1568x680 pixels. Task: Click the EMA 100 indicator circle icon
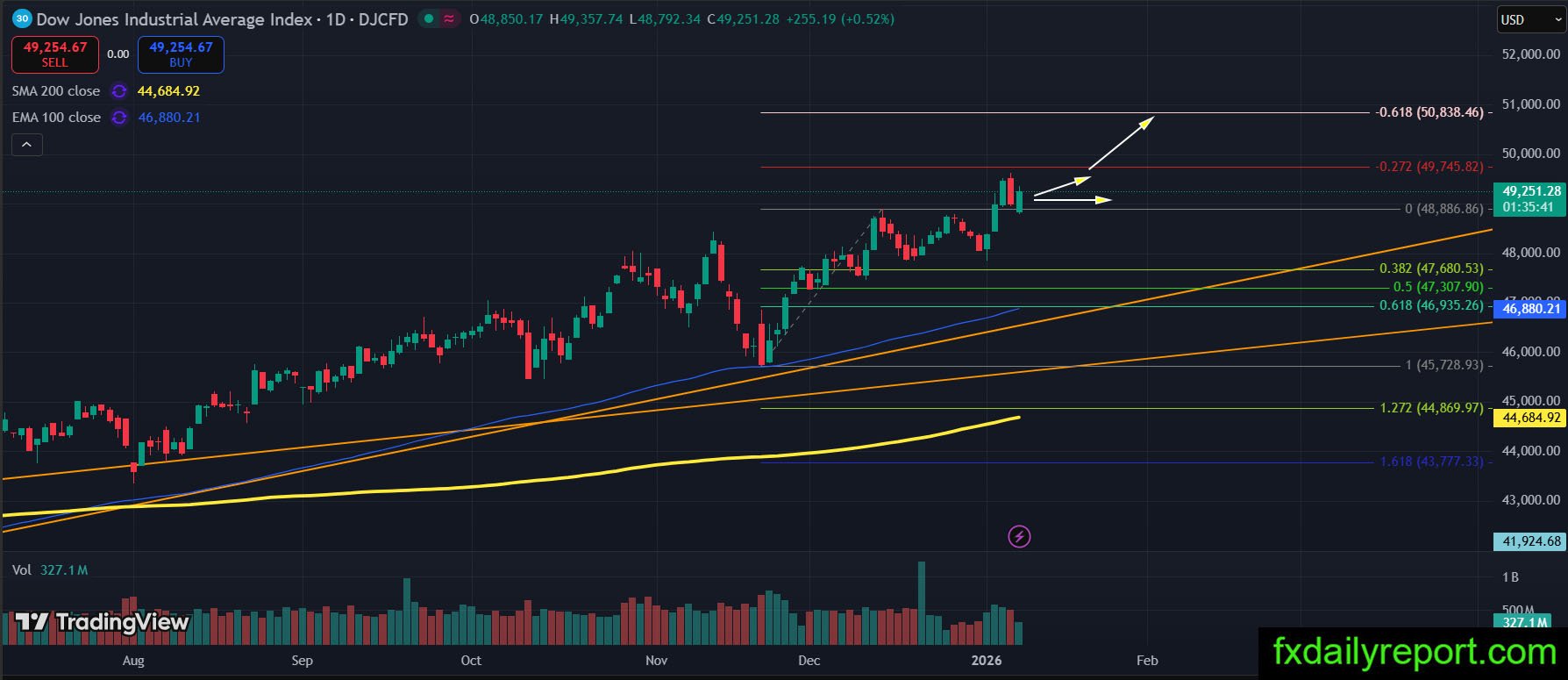pyautogui.click(x=119, y=118)
